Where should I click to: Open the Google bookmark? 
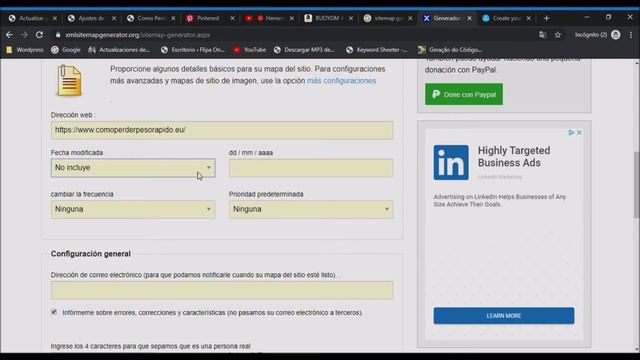(66, 50)
